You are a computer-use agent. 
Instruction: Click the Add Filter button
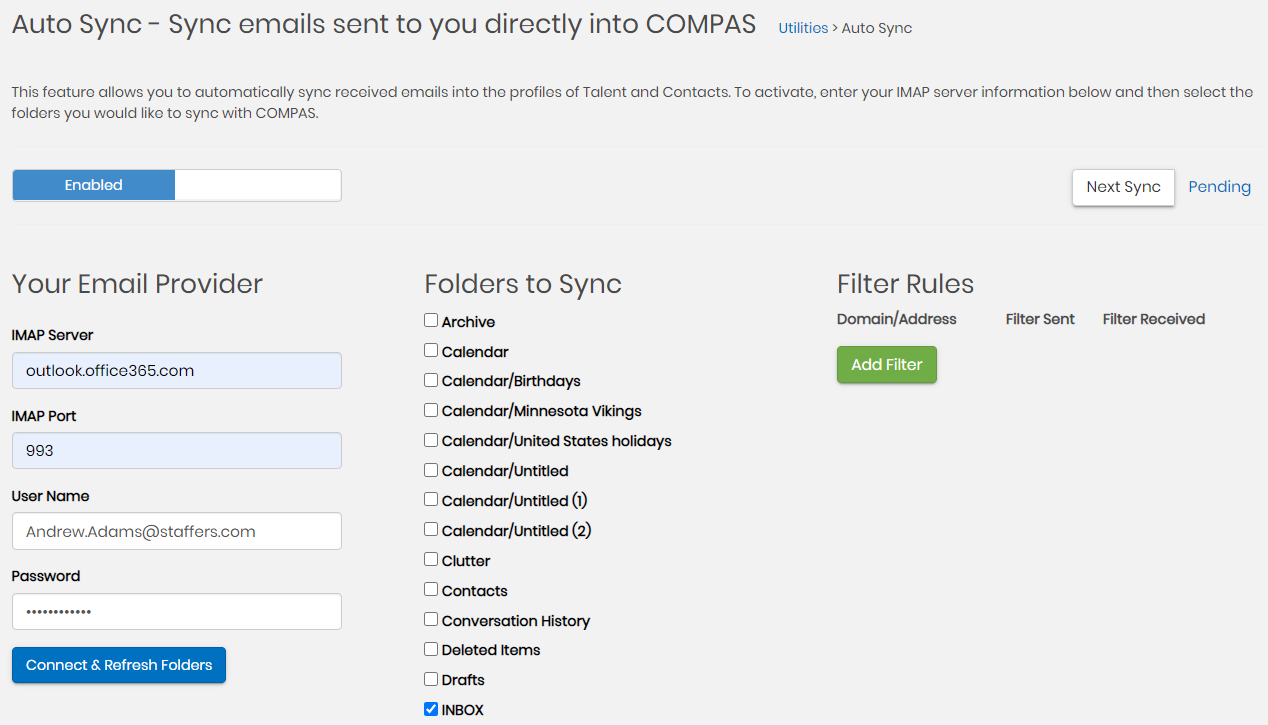point(886,365)
